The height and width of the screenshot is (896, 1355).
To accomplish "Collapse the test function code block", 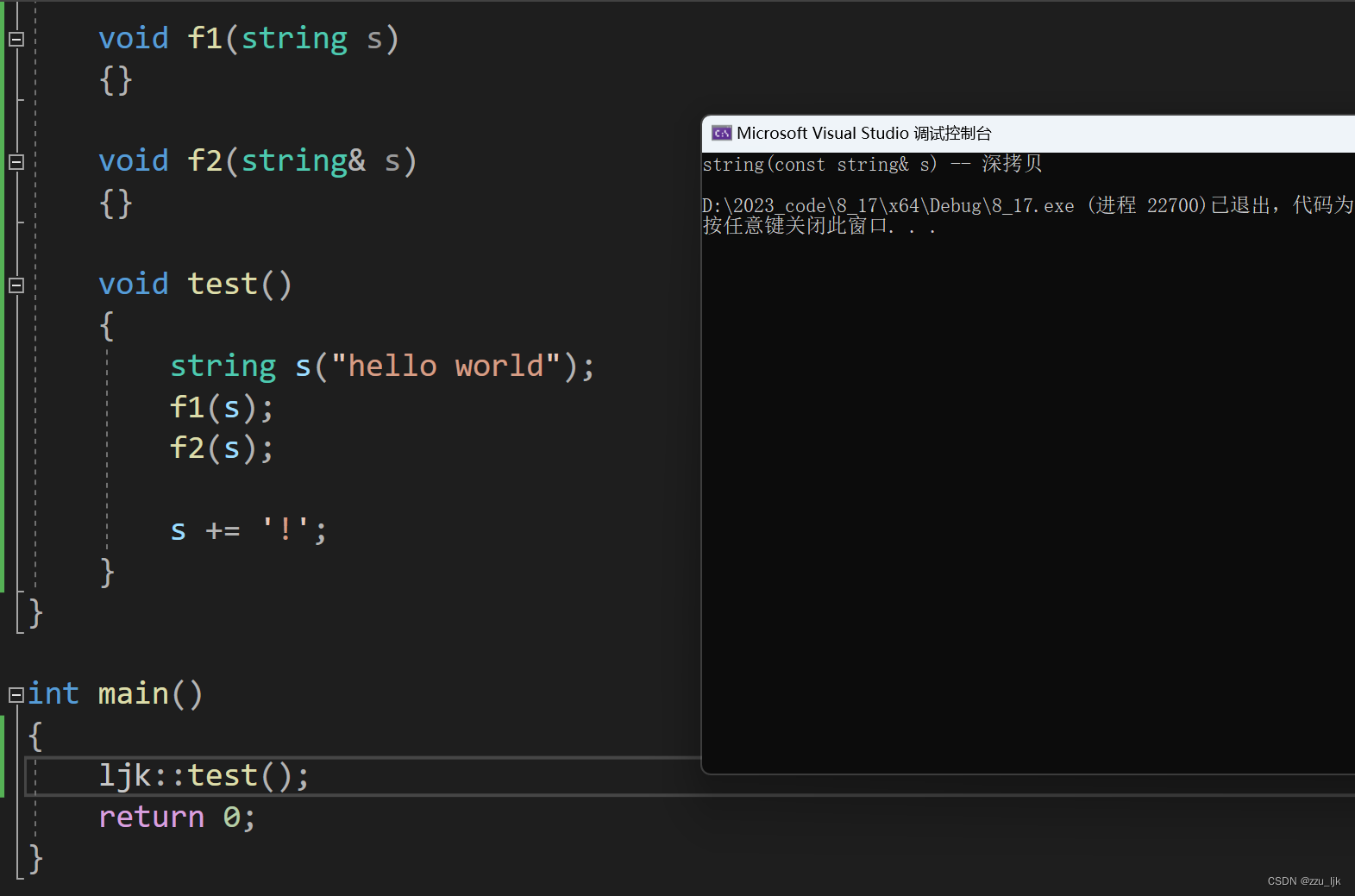I will click(x=16, y=285).
